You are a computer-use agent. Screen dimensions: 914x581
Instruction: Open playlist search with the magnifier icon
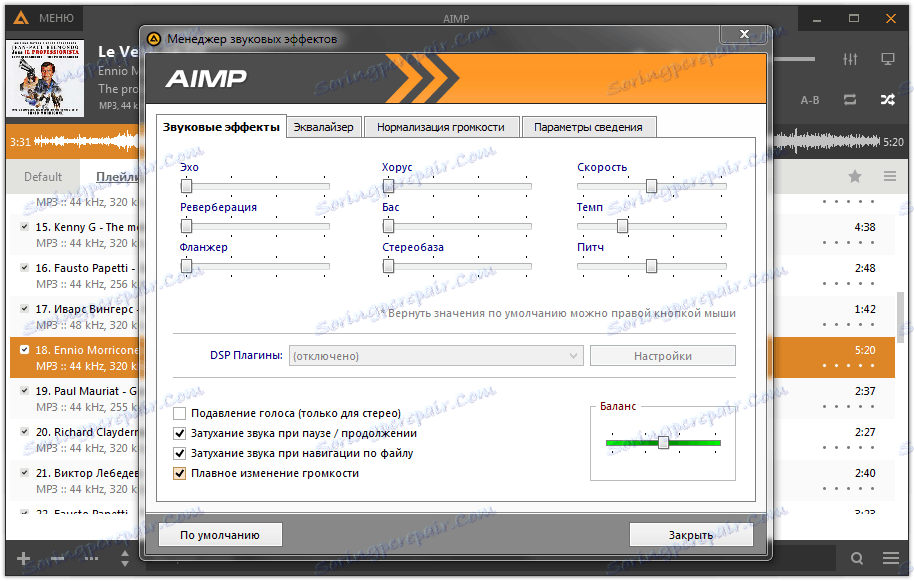coord(857,558)
